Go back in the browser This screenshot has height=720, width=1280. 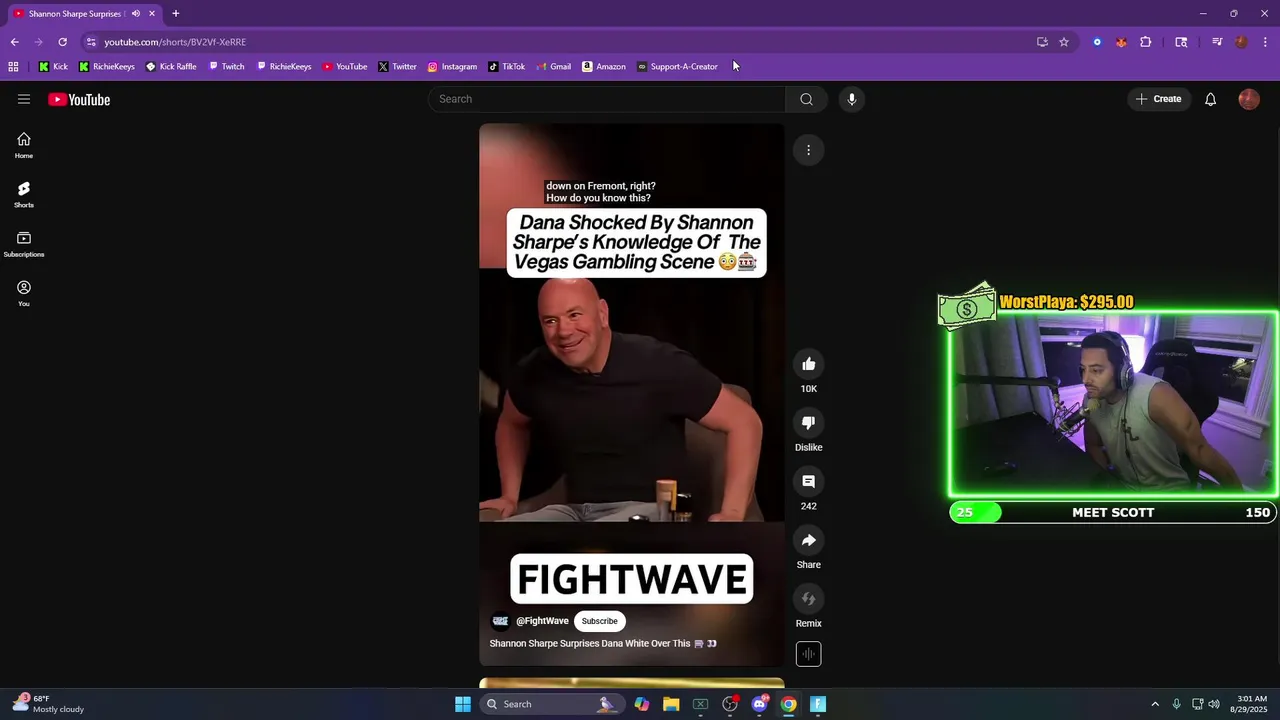[14, 42]
